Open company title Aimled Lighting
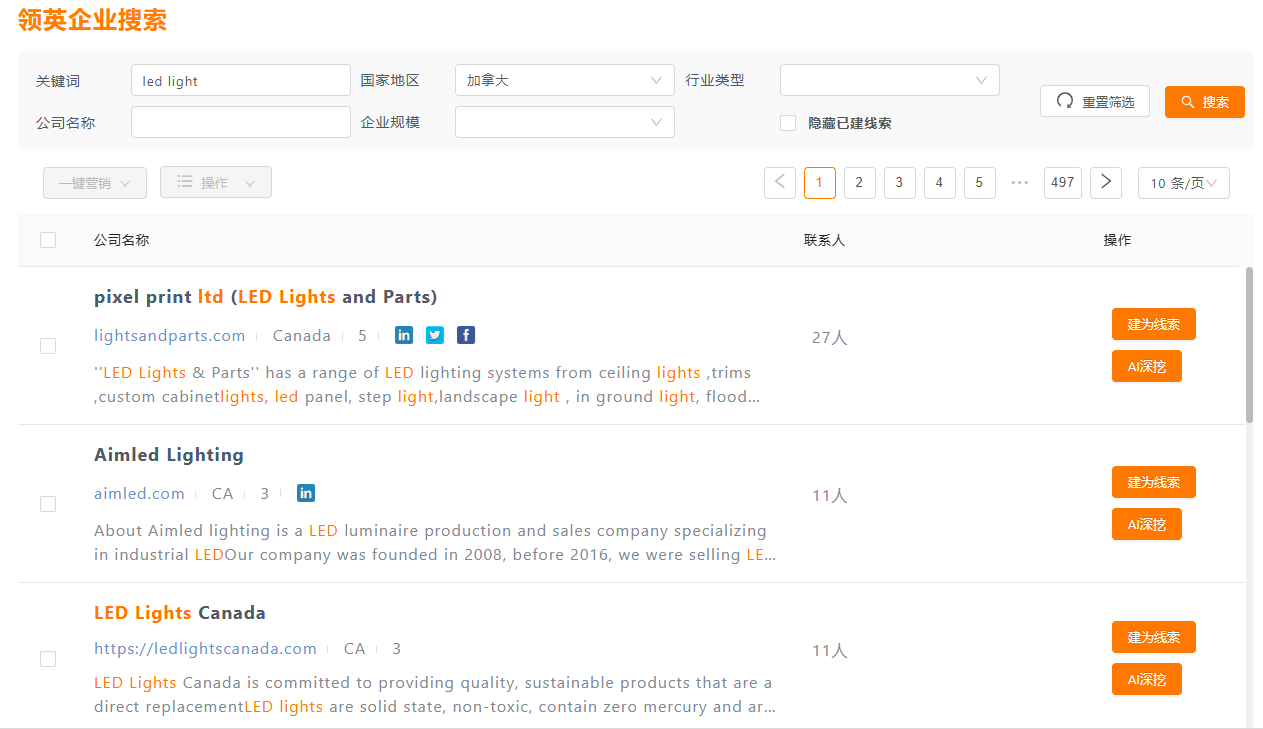The width and height of the screenshot is (1263, 729). (x=169, y=455)
